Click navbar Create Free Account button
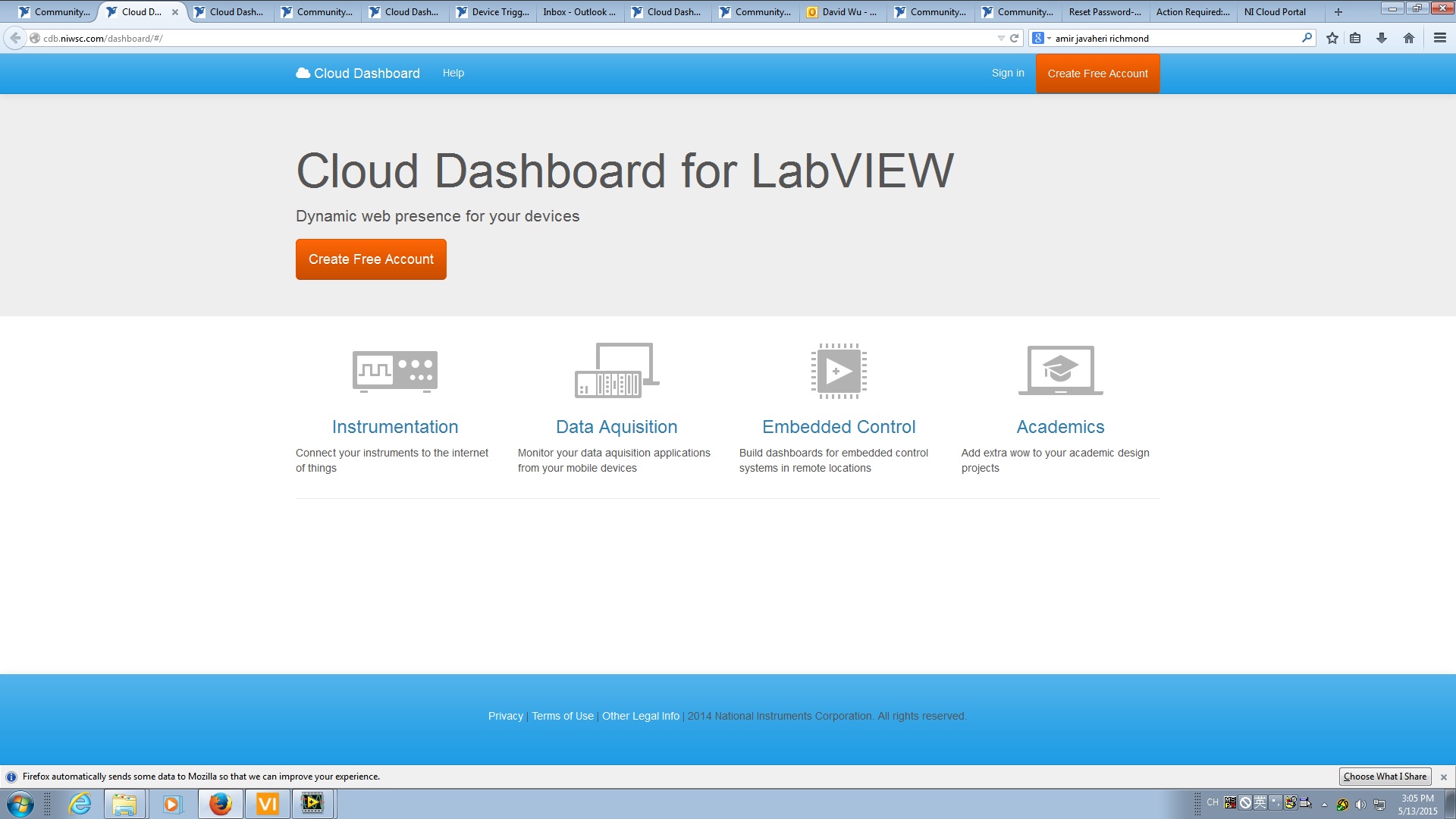Screen dimensions: 1456x819 1097,74
